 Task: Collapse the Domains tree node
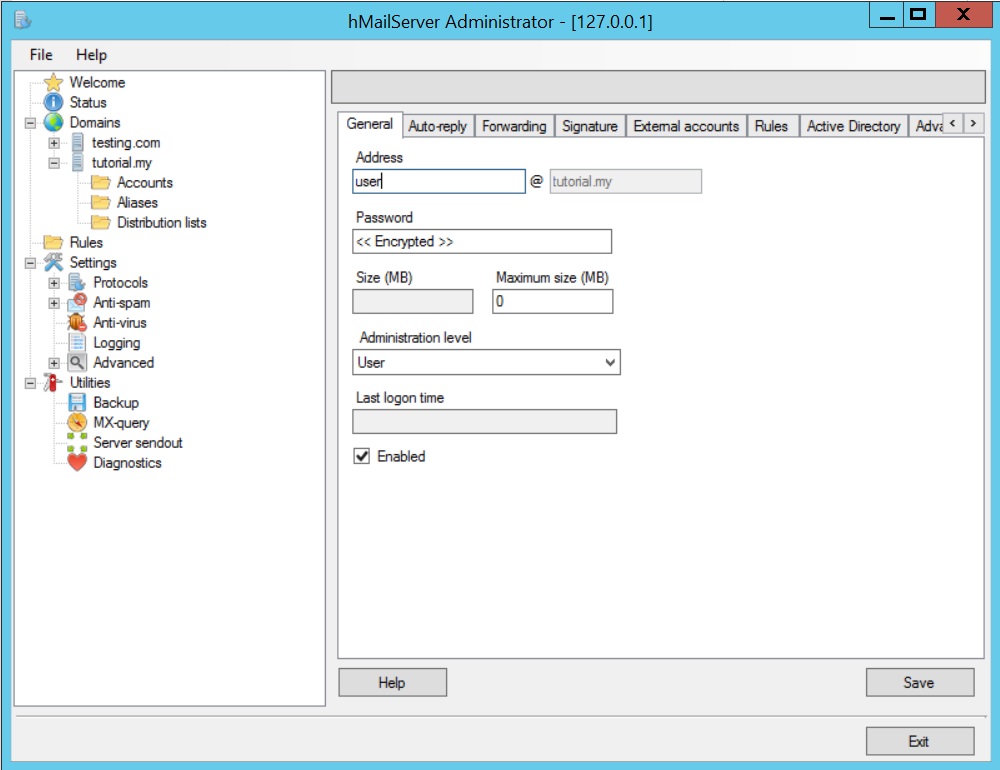30,122
